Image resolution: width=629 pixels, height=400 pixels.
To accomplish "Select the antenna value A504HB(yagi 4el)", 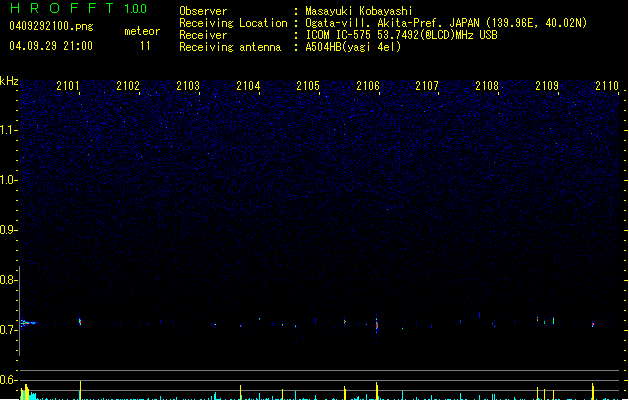I will click(x=353, y=47).
